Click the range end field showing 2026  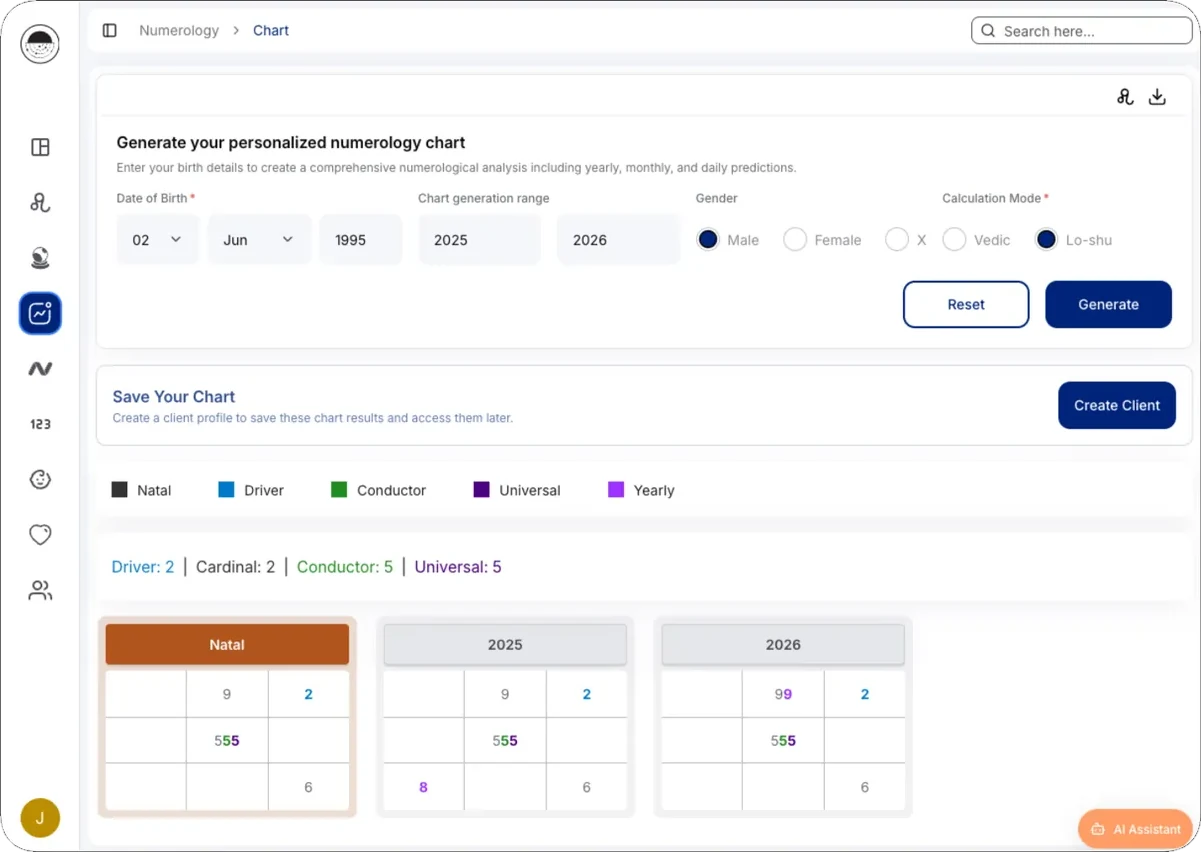(x=618, y=240)
